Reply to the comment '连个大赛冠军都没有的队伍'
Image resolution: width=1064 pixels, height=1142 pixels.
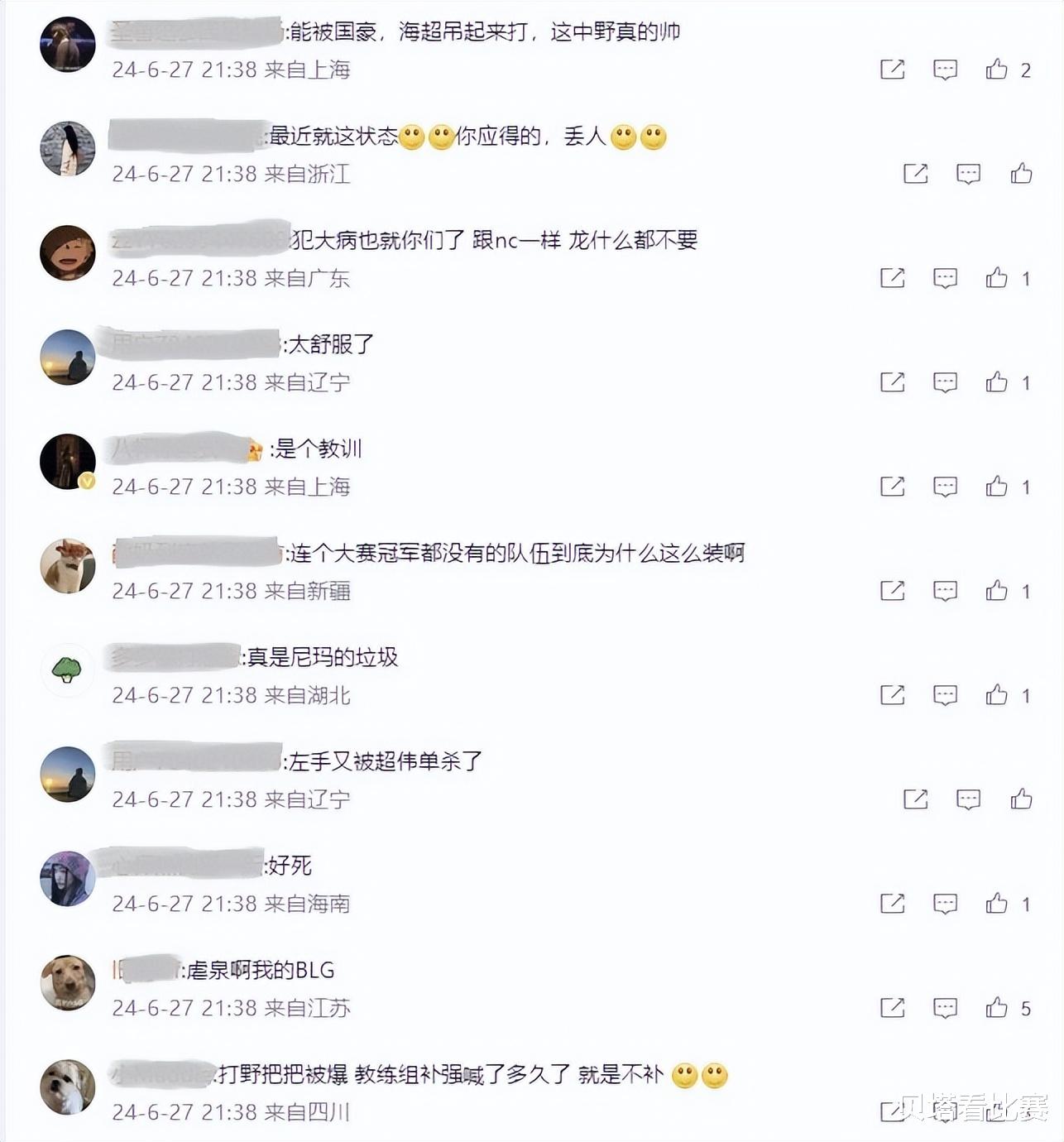[x=945, y=591]
